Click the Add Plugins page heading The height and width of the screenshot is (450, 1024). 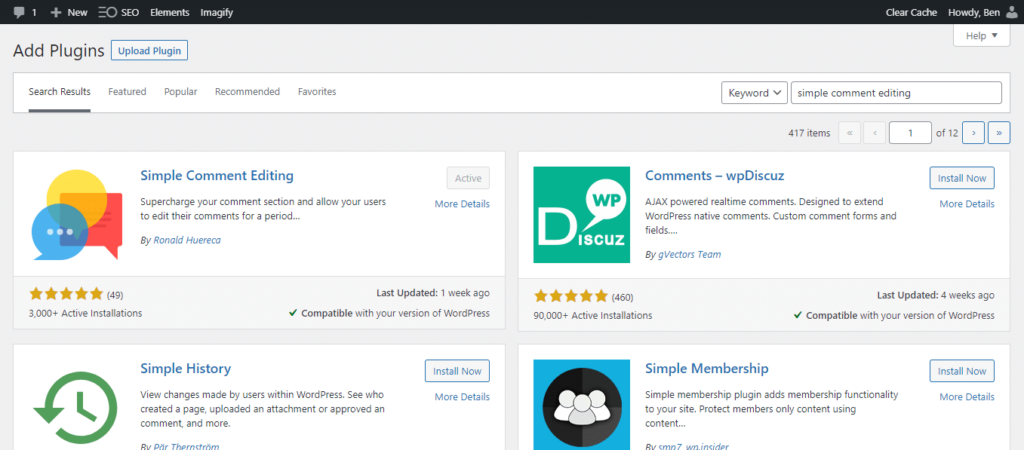click(59, 51)
